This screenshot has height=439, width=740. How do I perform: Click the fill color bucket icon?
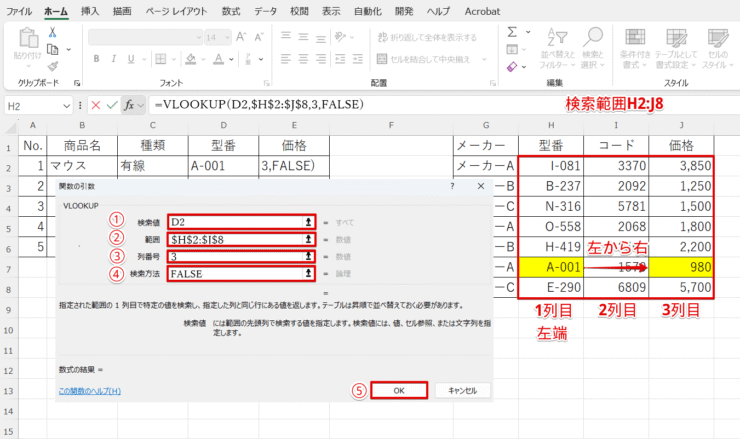pos(191,59)
